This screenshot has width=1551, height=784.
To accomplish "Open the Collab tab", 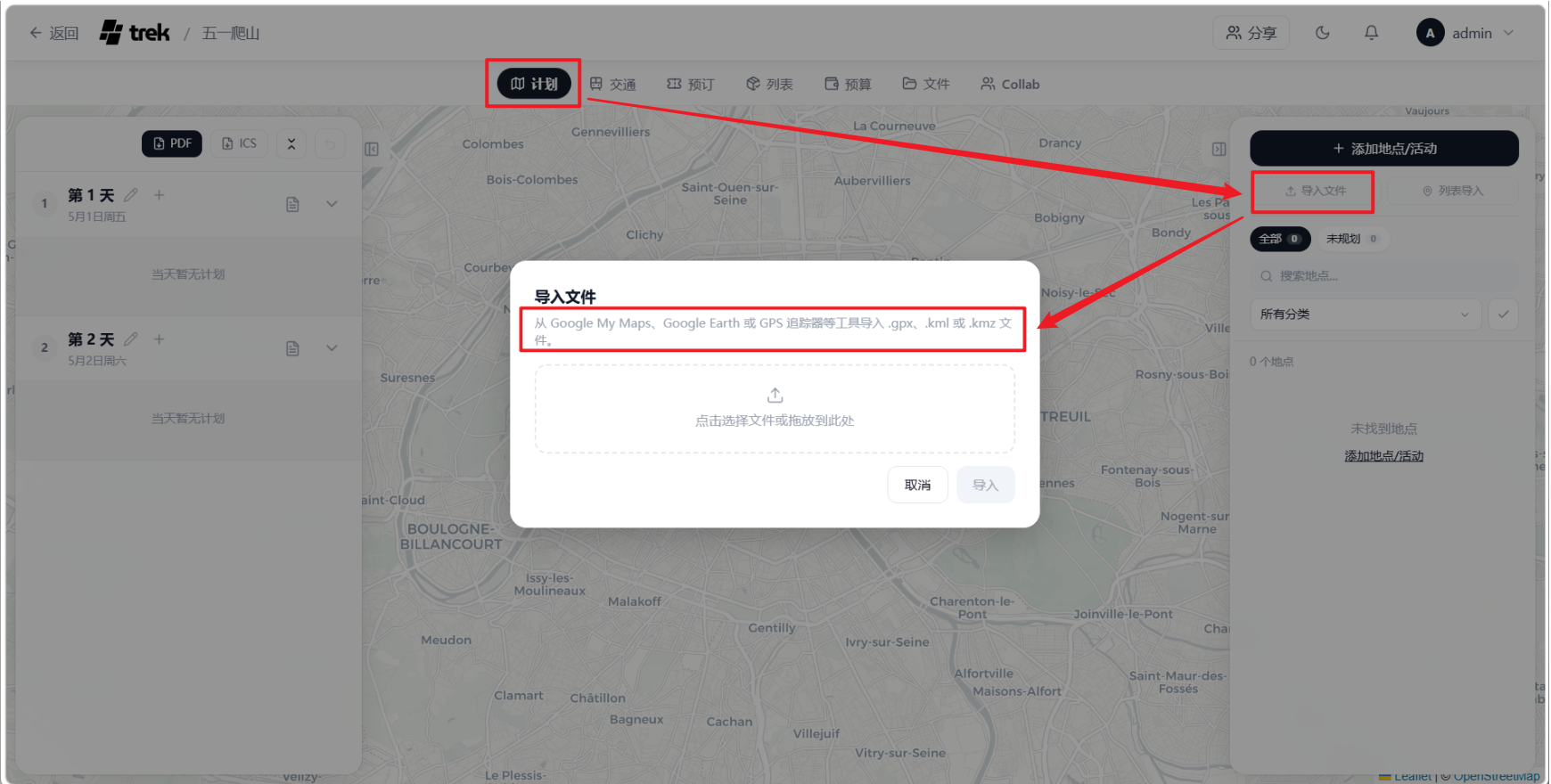I will pos(1010,84).
